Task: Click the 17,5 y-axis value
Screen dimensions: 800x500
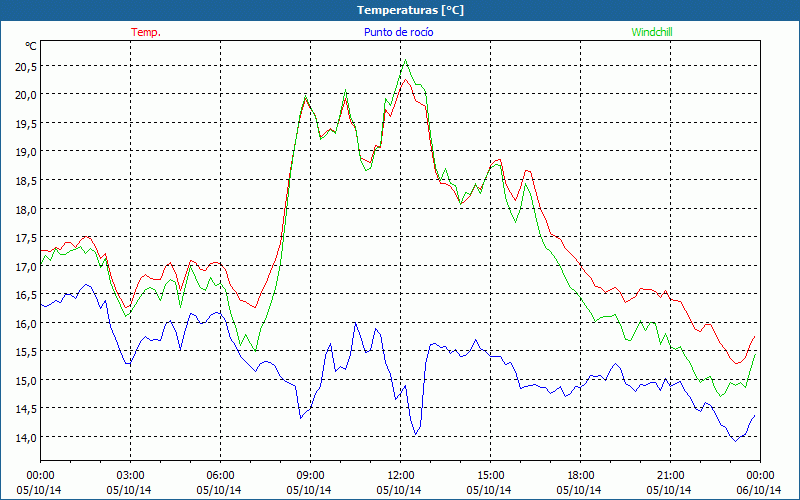Action: pyautogui.click(x=26, y=238)
